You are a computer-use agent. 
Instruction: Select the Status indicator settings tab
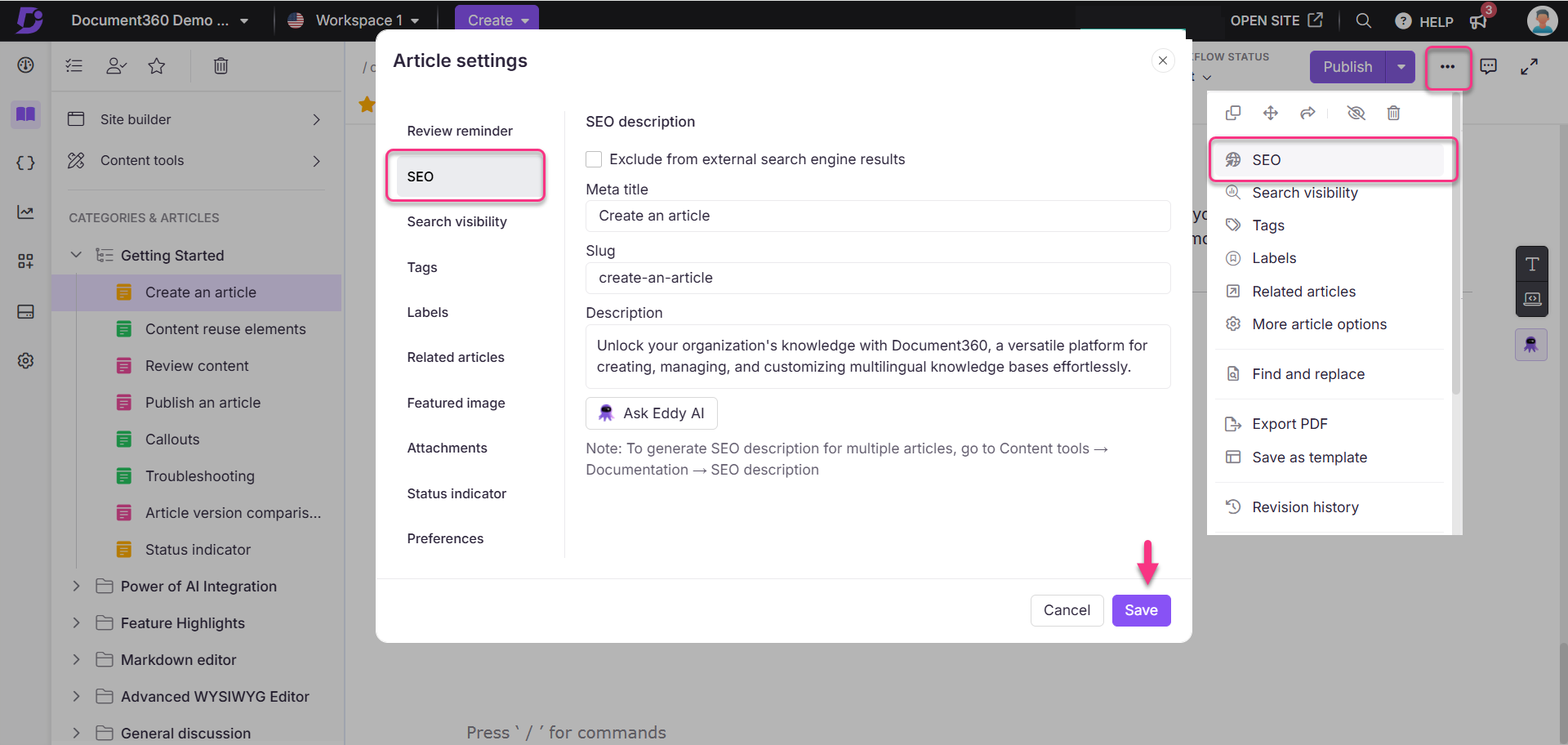tap(457, 493)
